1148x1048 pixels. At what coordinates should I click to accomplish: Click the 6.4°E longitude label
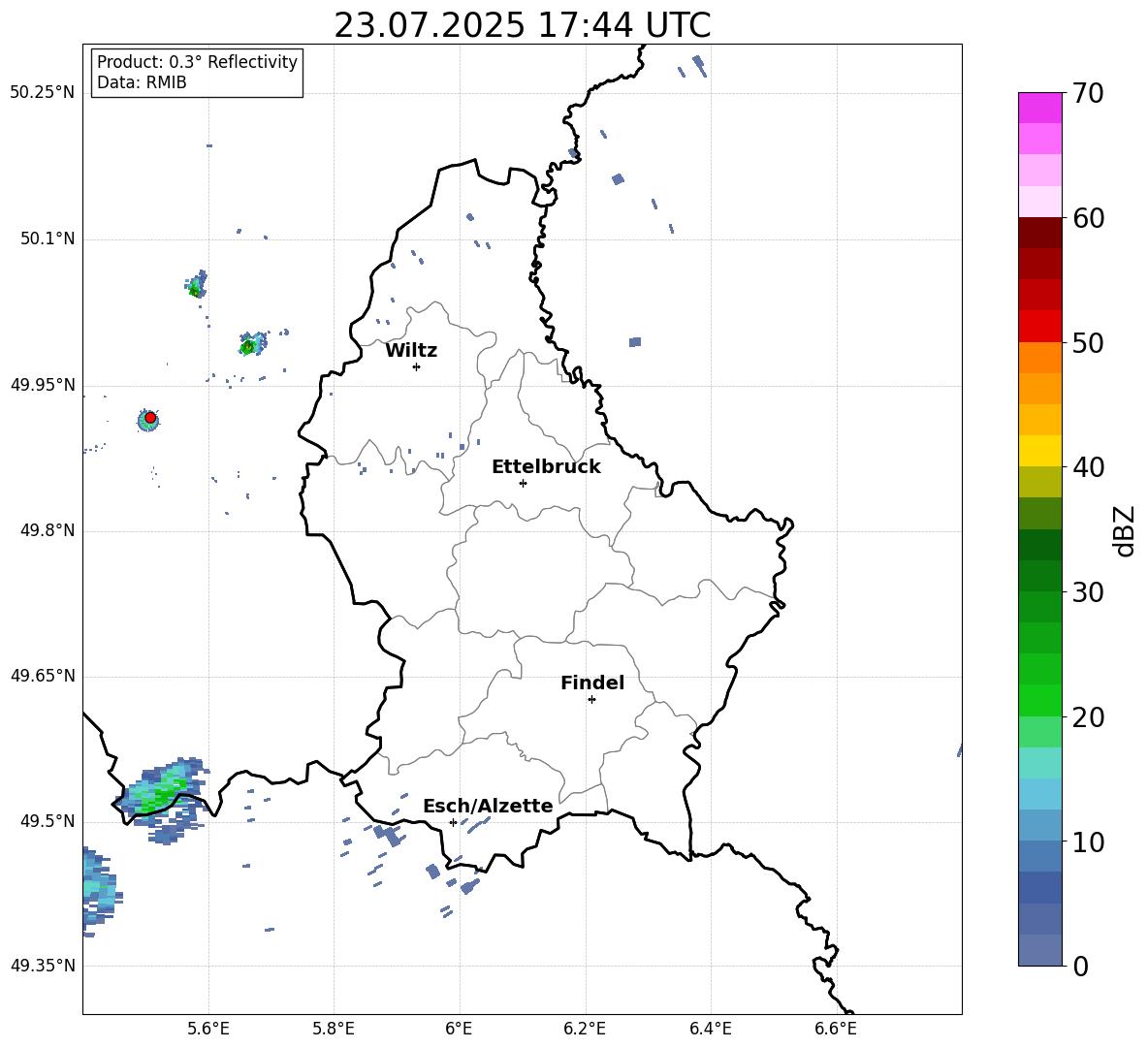pos(710,1029)
